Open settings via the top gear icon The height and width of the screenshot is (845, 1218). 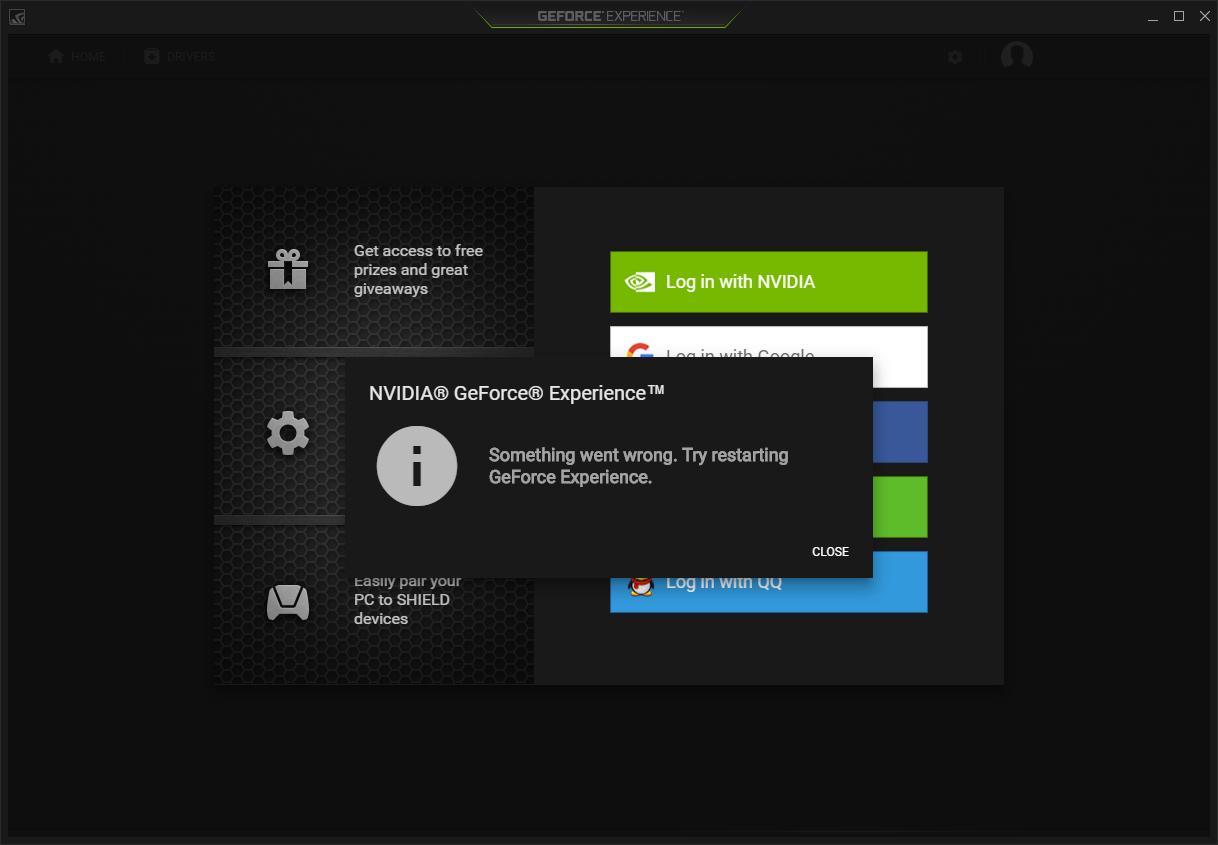(x=955, y=57)
